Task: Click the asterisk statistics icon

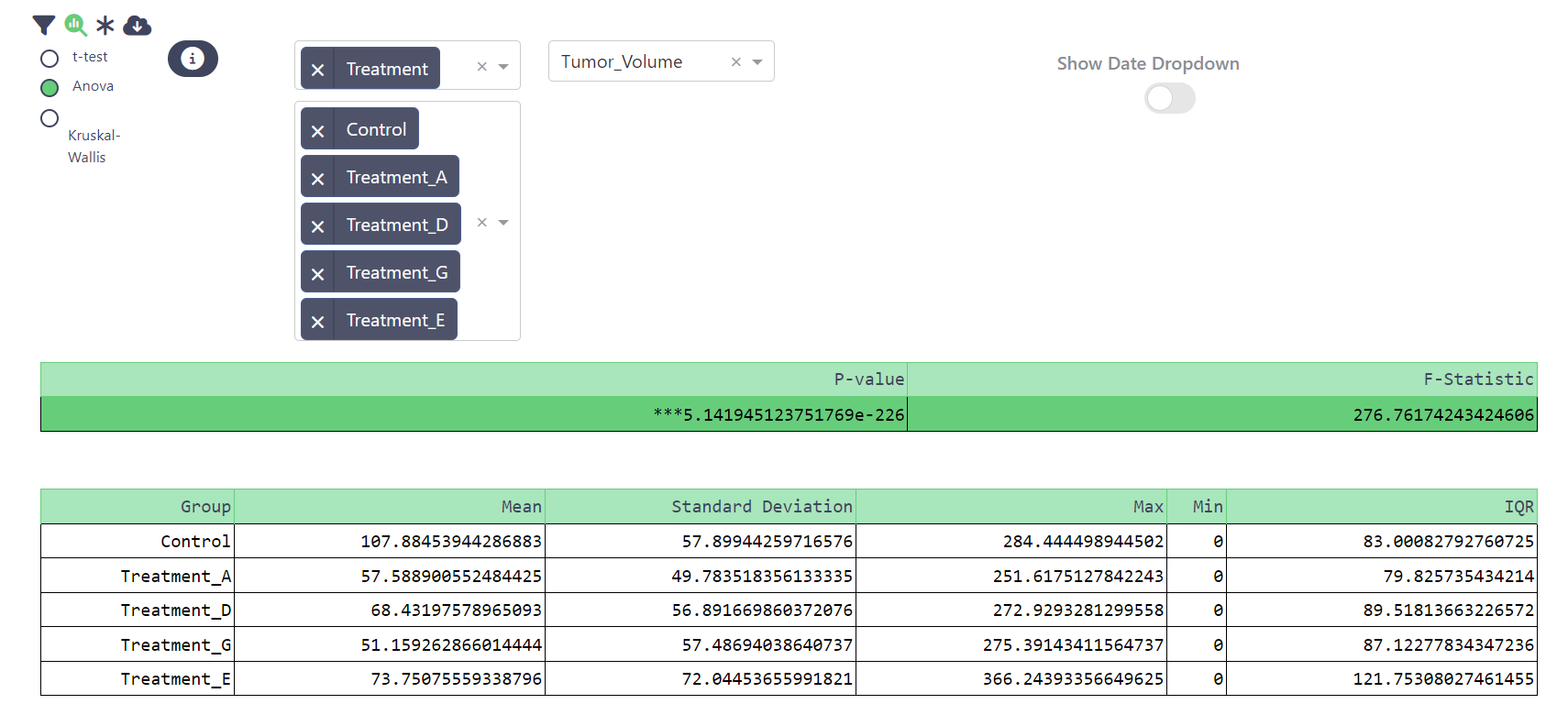Action: tap(105, 26)
